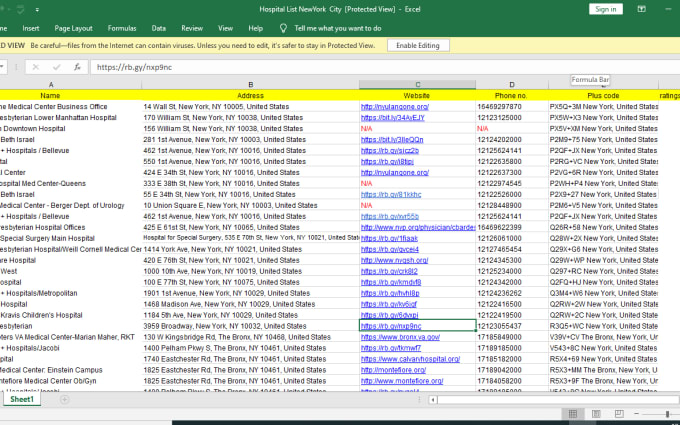
Task: Click the grayed spell-check icon in title bar
Action: click(20, 10)
